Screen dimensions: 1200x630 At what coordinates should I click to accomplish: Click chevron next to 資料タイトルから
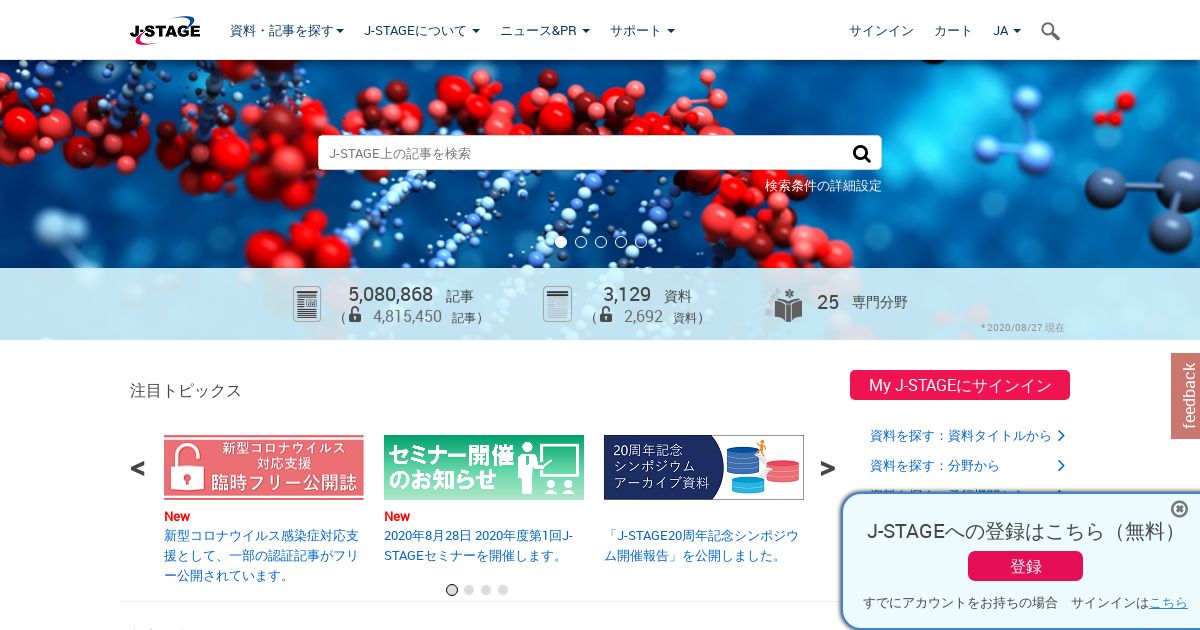pos(1061,436)
